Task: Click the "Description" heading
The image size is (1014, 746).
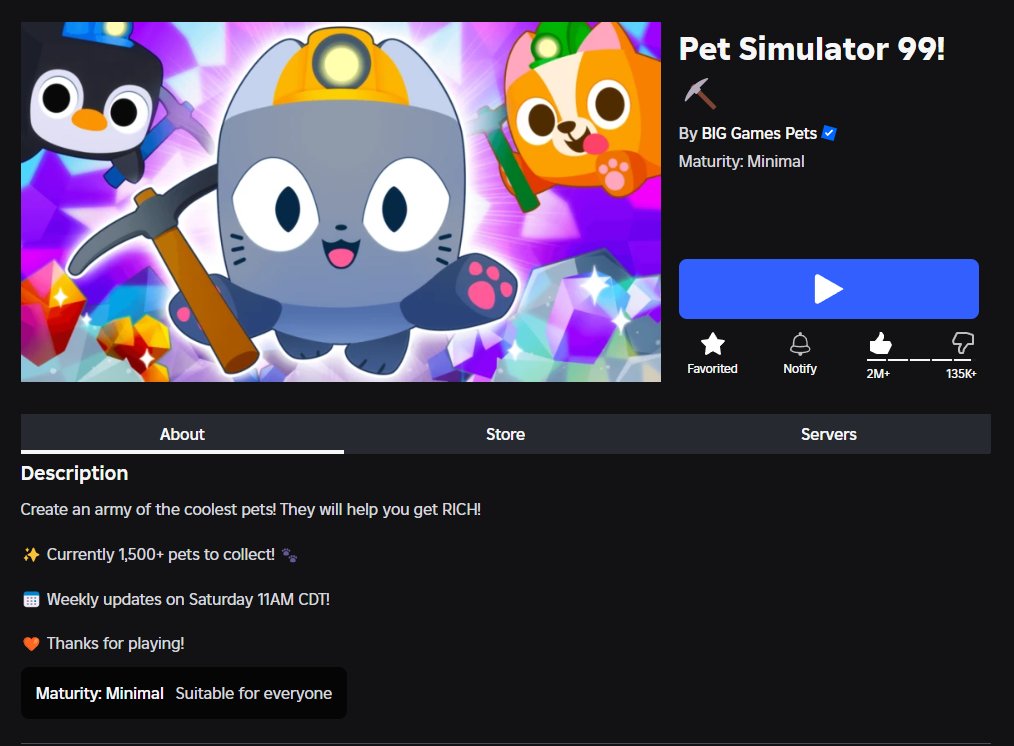Action: pyautogui.click(x=74, y=473)
